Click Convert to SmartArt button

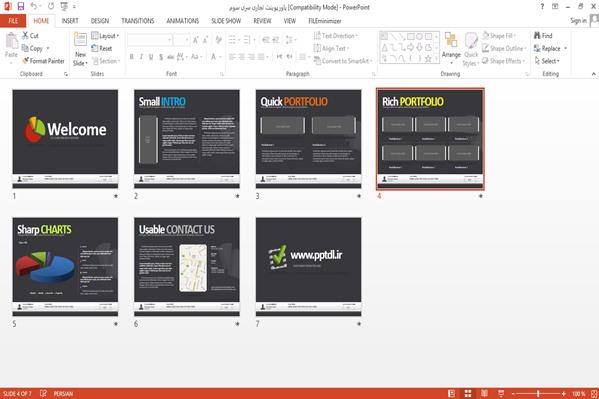tap(342, 61)
